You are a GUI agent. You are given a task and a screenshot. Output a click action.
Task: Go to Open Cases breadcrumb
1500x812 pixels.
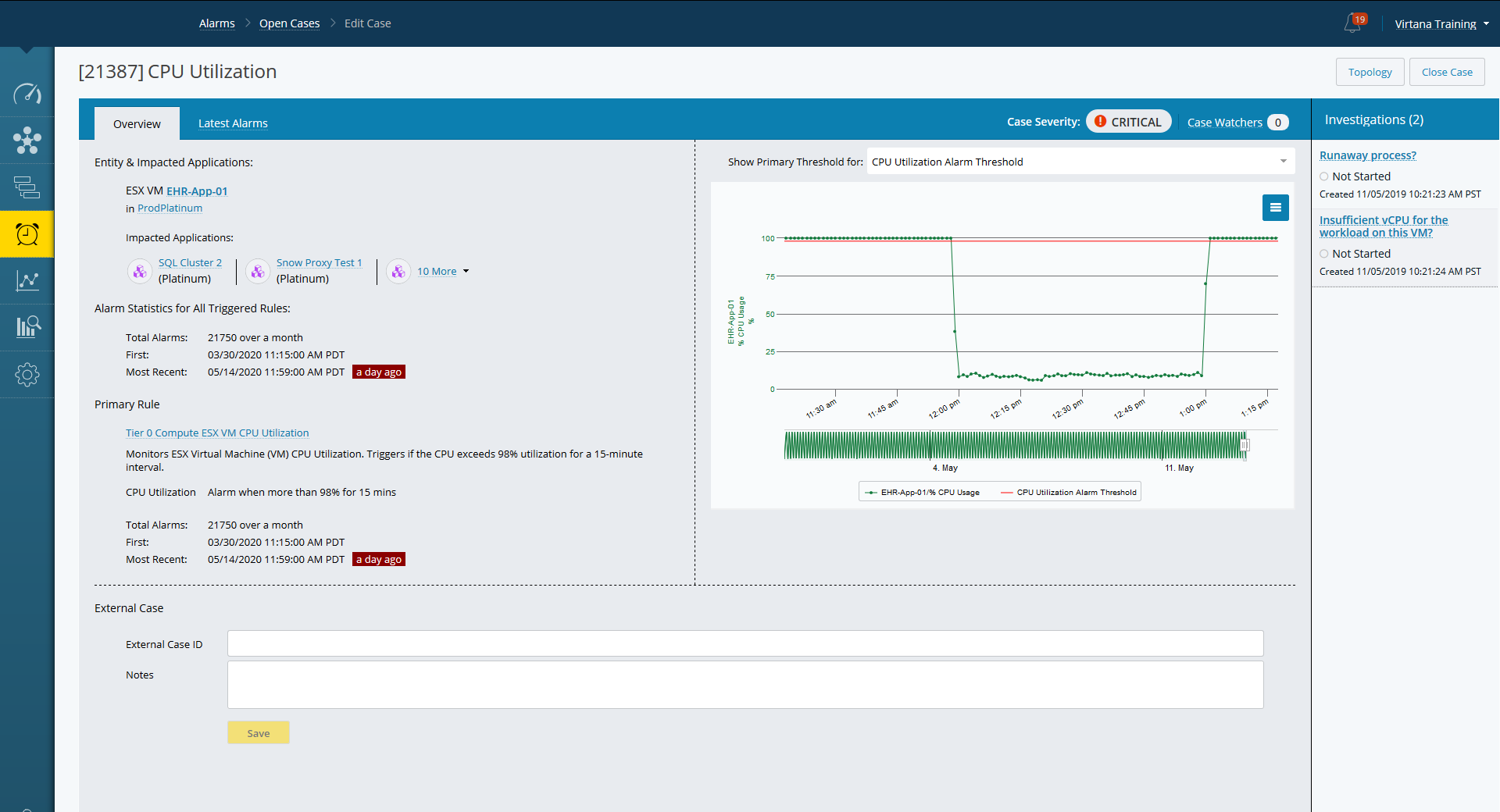click(289, 23)
